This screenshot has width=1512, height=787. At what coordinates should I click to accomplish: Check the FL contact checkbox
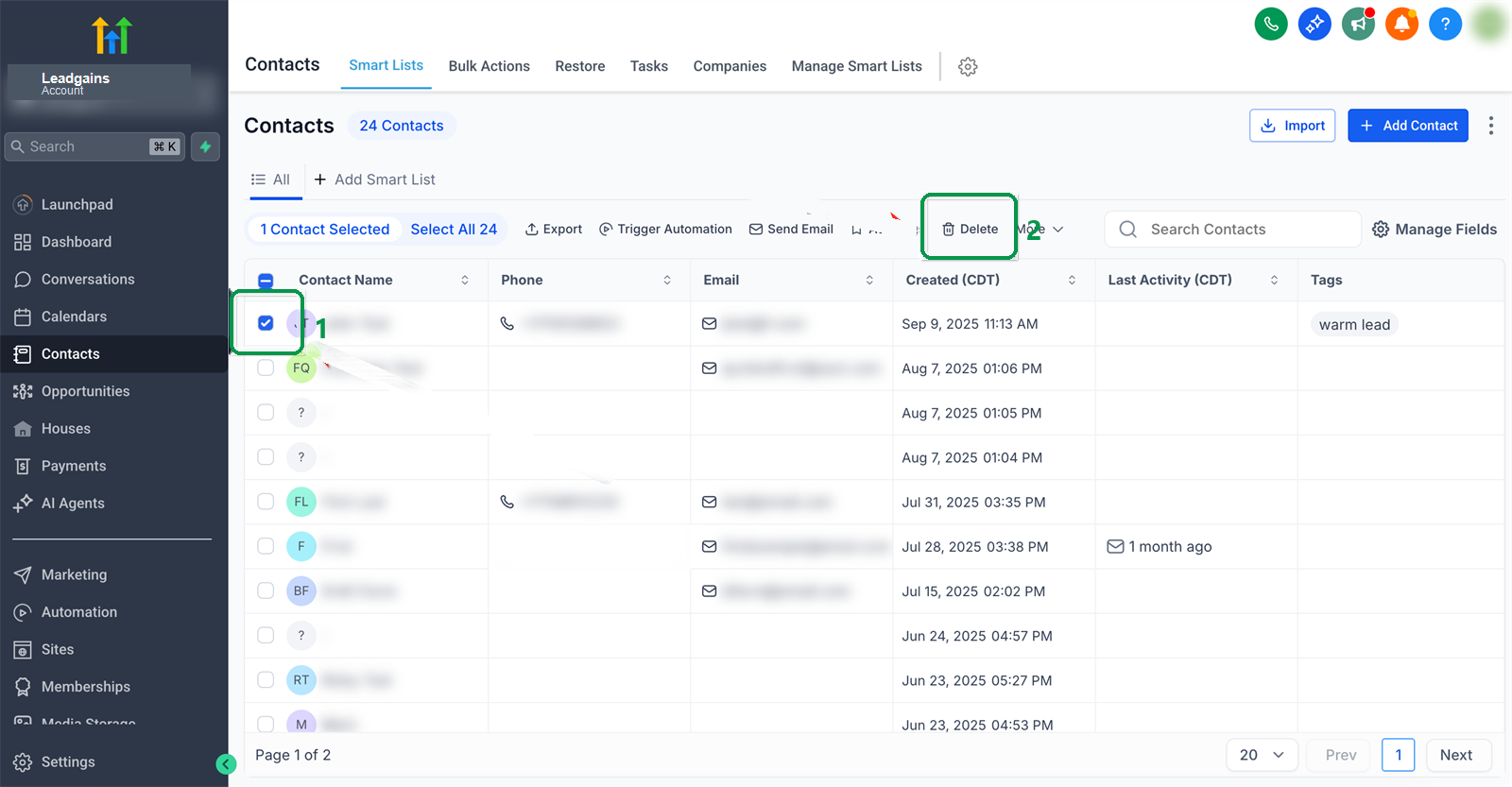click(266, 502)
